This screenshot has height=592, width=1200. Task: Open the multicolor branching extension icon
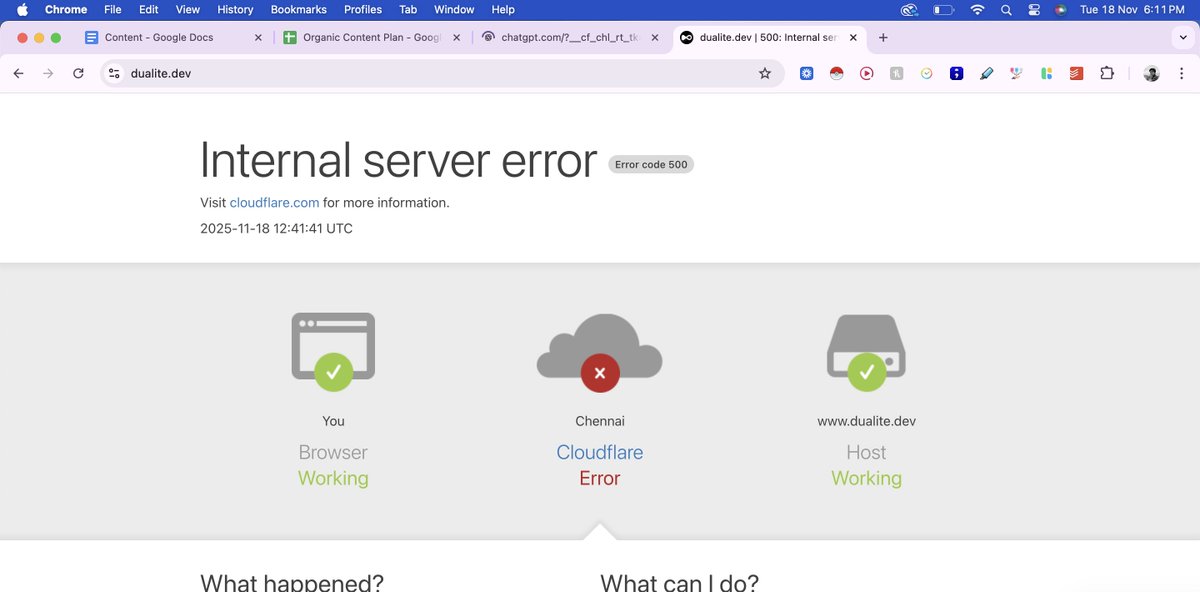click(1017, 73)
